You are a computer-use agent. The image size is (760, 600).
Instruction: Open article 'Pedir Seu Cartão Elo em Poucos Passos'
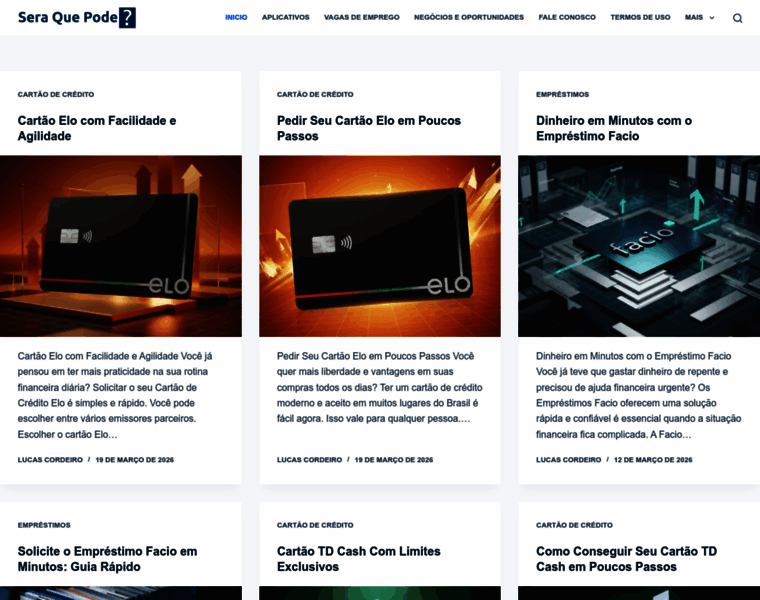[x=369, y=128]
